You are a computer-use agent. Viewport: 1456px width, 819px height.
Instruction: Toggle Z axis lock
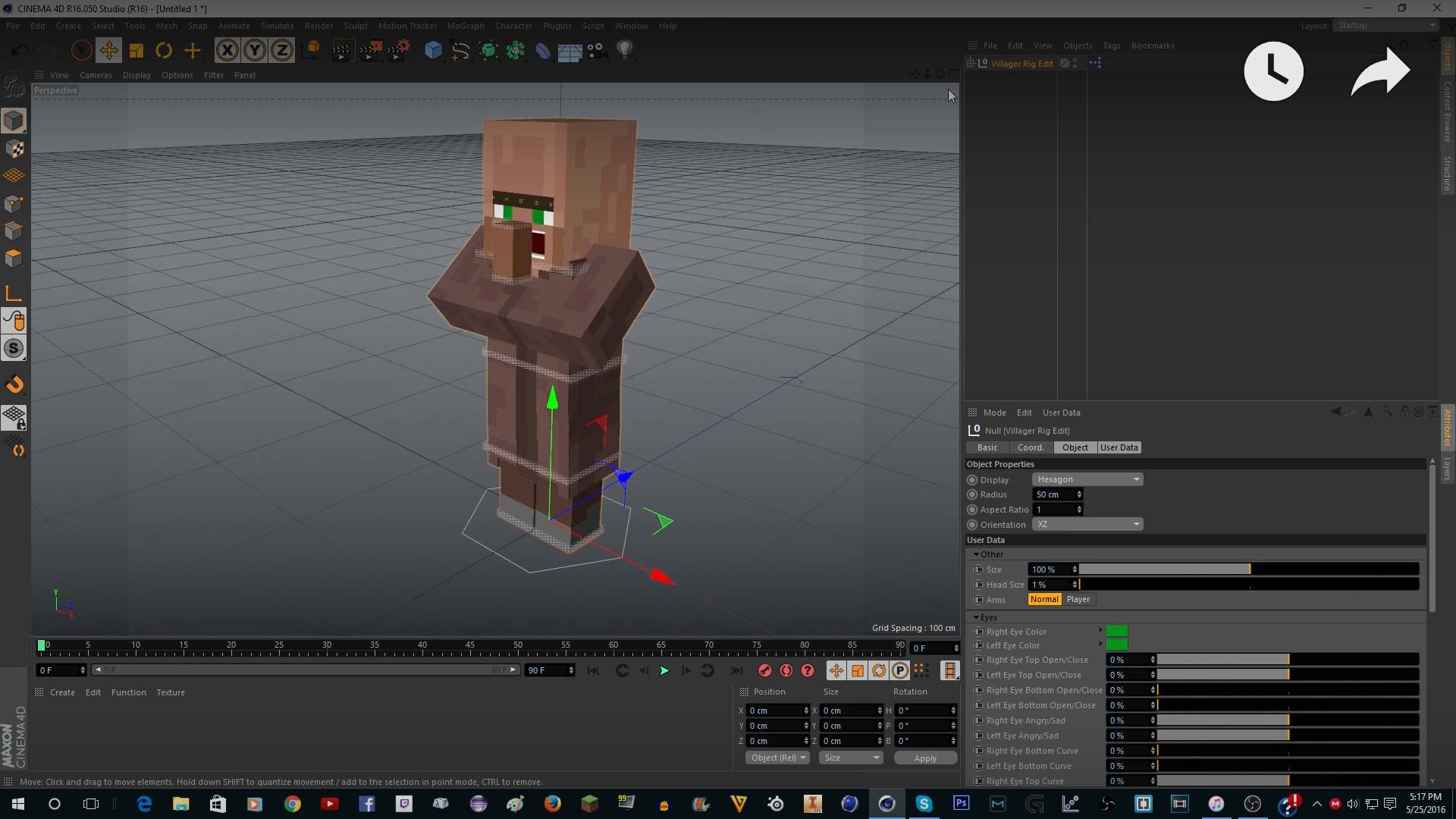281,51
